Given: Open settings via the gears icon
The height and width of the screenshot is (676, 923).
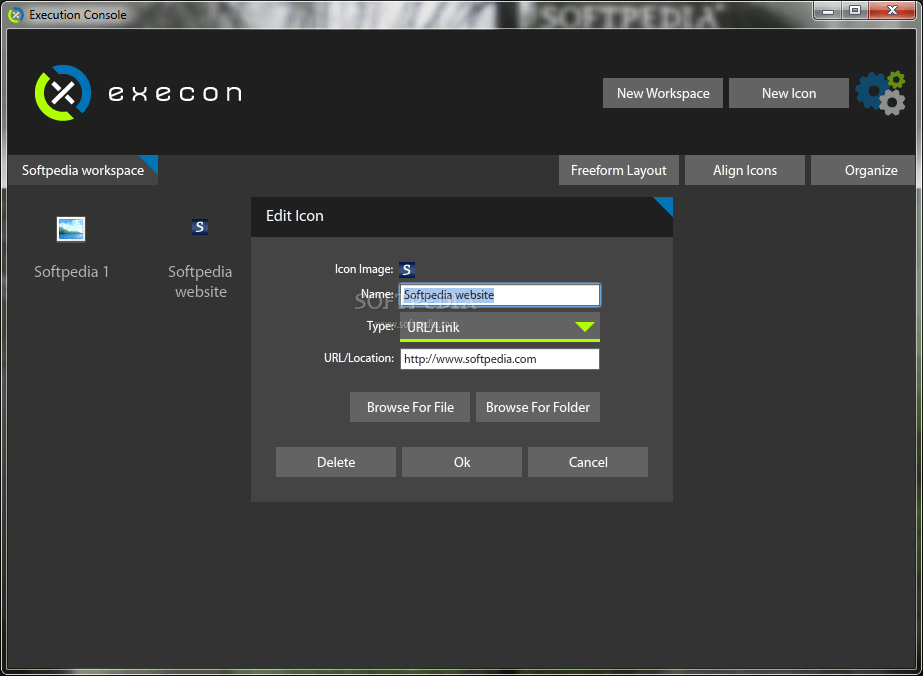Looking at the screenshot, I should pyautogui.click(x=881, y=93).
